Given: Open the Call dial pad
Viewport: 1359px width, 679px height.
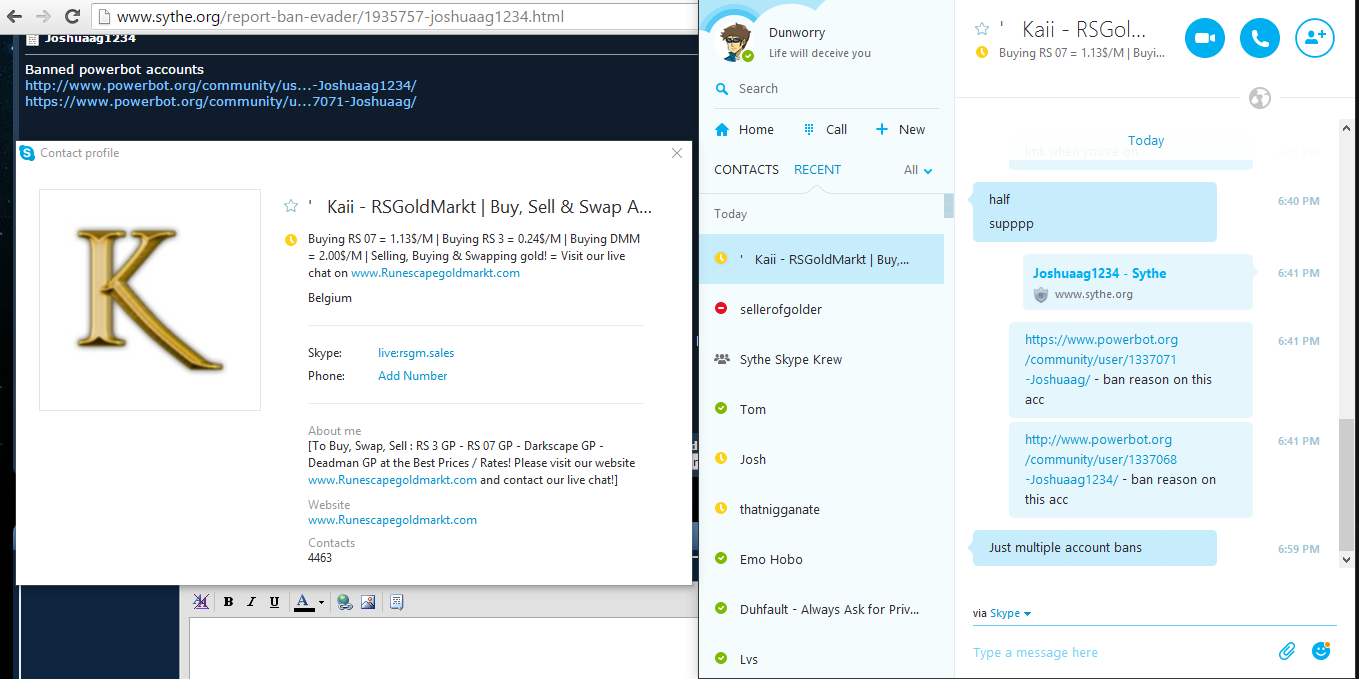Looking at the screenshot, I should point(825,129).
